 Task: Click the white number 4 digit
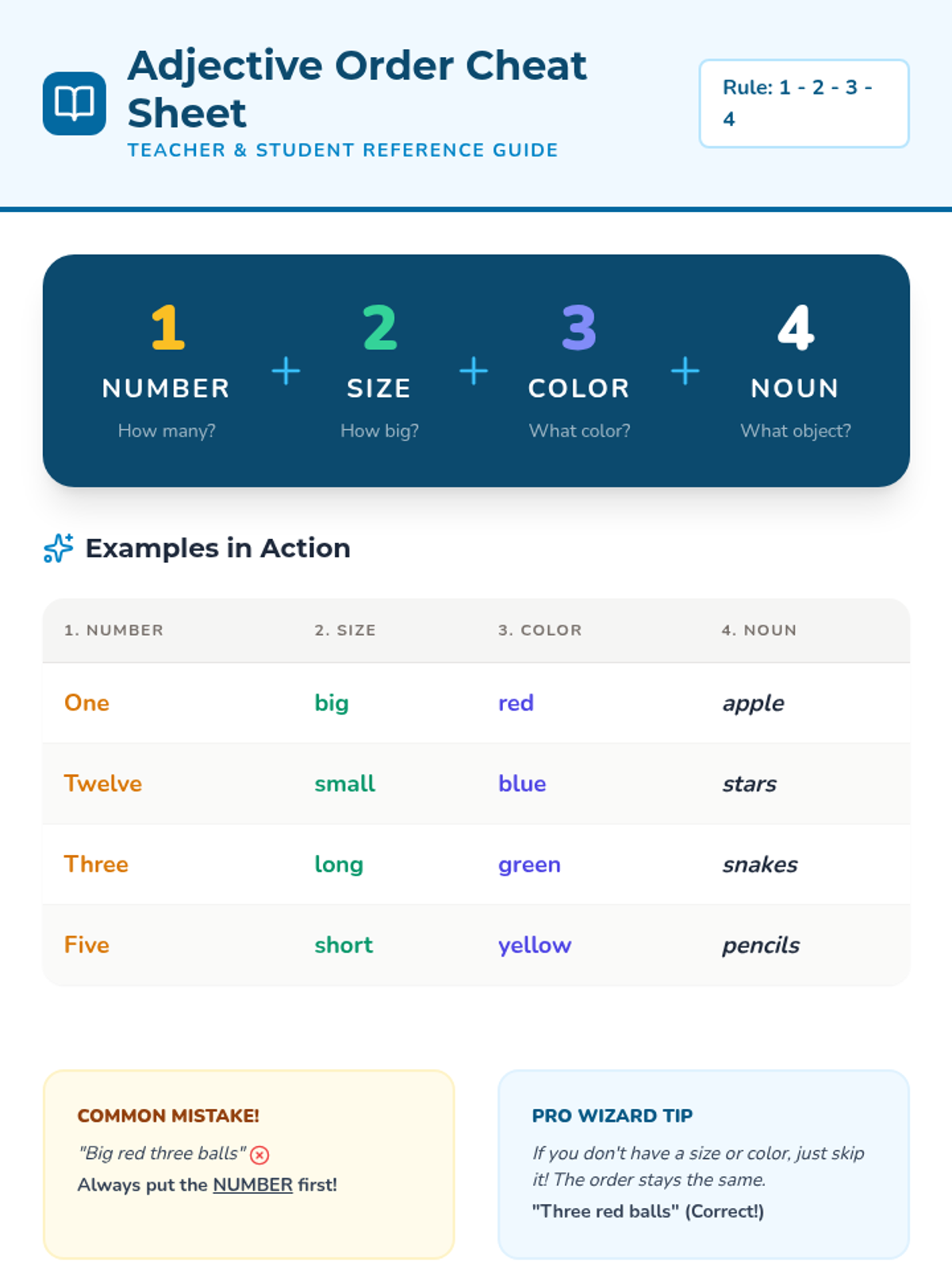[x=796, y=327]
